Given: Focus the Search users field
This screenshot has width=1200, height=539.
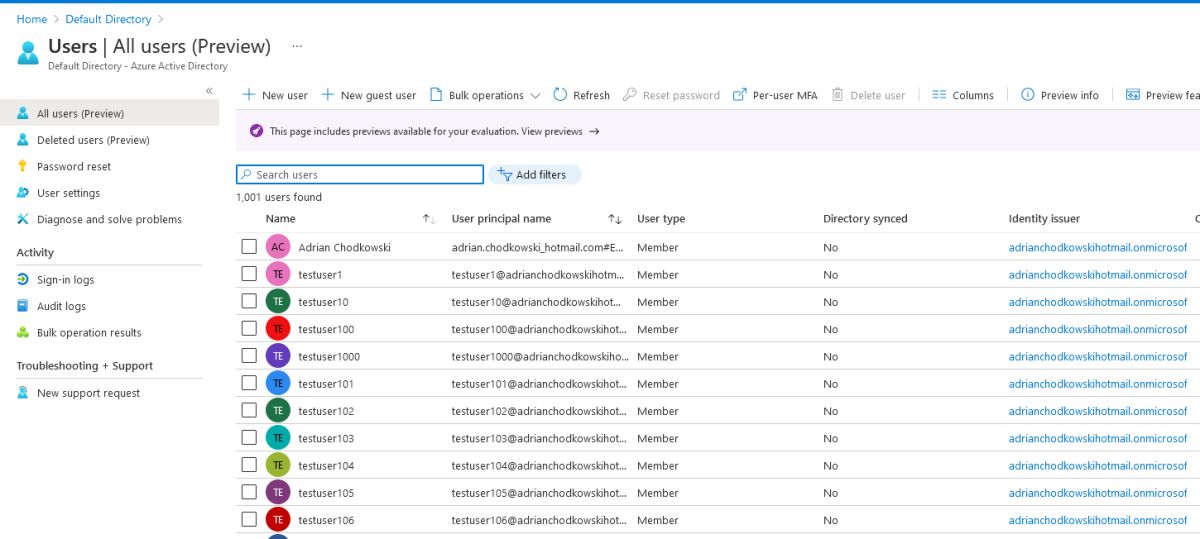Looking at the screenshot, I should tap(360, 174).
